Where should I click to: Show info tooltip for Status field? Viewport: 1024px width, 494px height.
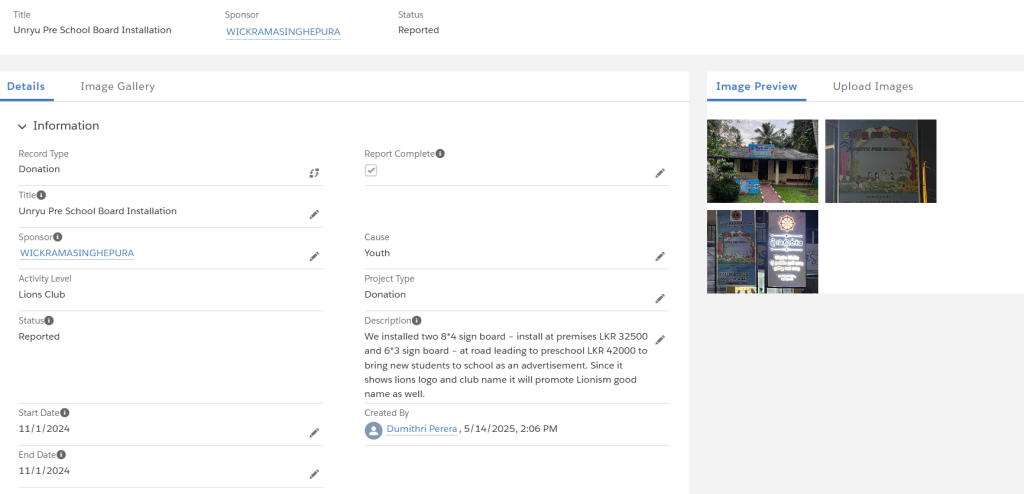pyautogui.click(x=49, y=320)
